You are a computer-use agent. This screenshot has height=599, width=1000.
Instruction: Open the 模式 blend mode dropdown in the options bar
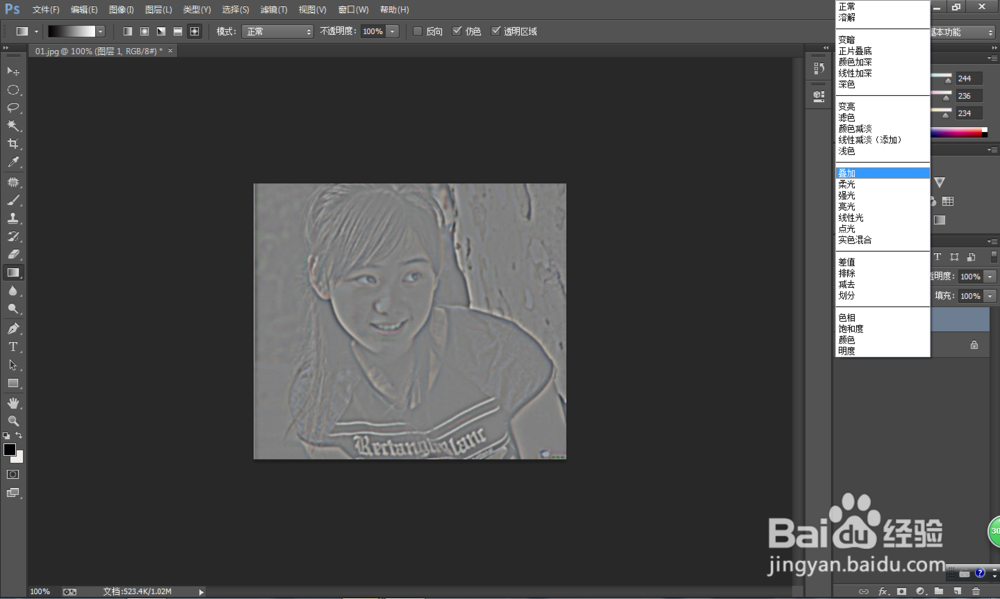coord(277,31)
